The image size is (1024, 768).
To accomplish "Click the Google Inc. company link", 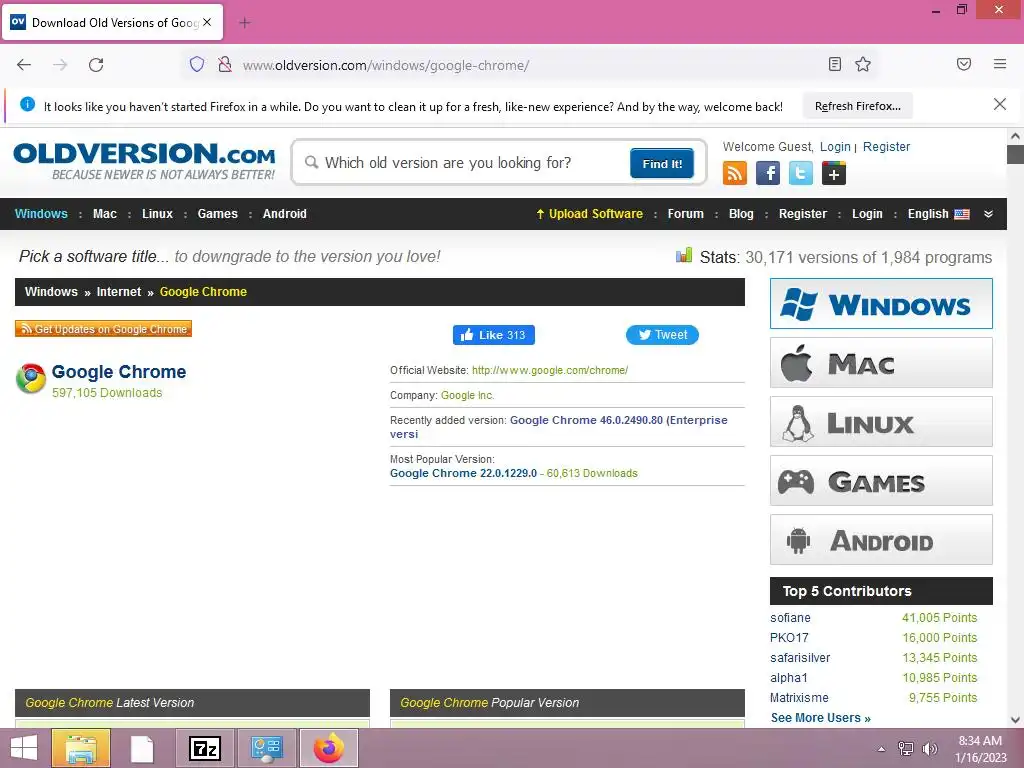I will (468, 395).
